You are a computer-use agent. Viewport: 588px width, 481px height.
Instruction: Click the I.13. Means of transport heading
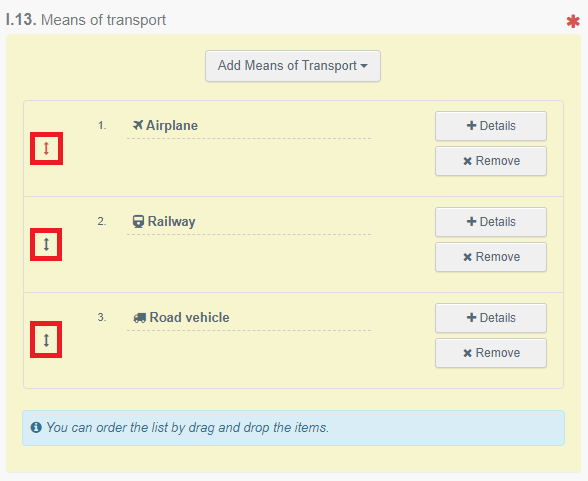click(86, 20)
